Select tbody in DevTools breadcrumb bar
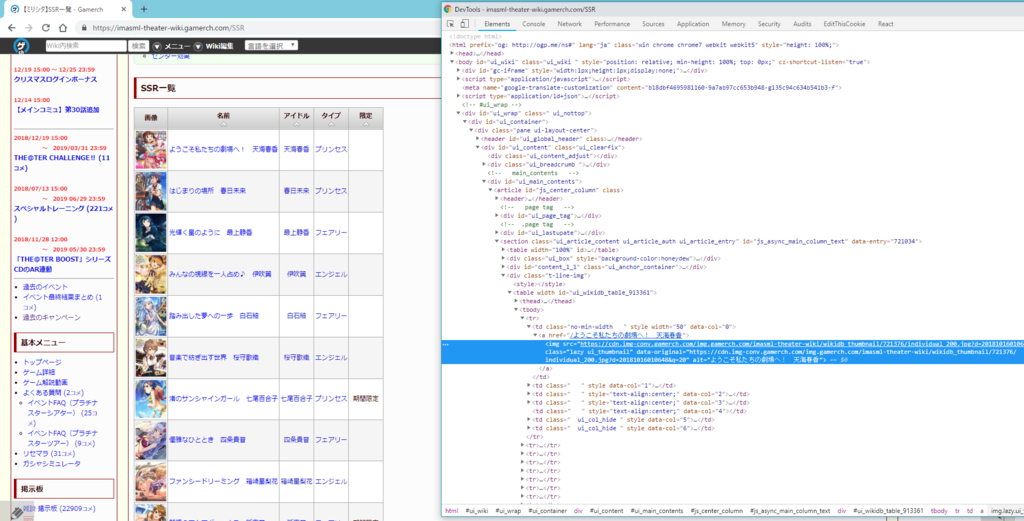This screenshot has width=1024, height=521. (x=939, y=511)
